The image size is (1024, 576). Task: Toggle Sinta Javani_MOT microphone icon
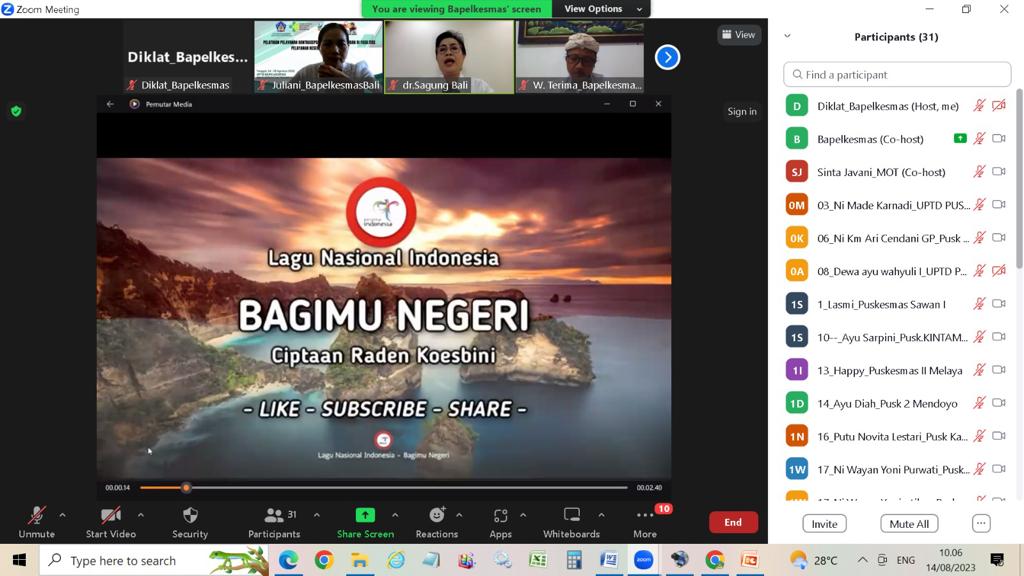point(979,172)
